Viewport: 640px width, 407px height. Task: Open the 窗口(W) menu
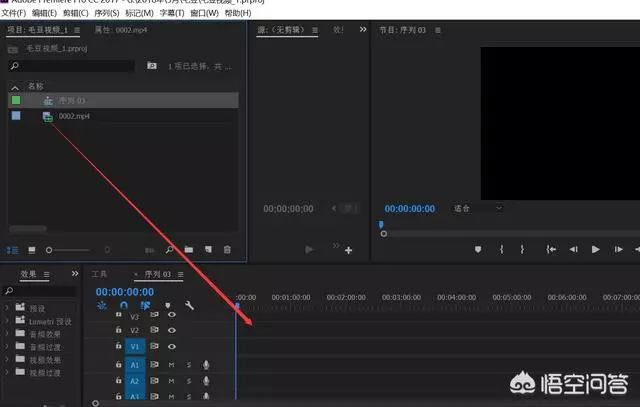point(204,13)
